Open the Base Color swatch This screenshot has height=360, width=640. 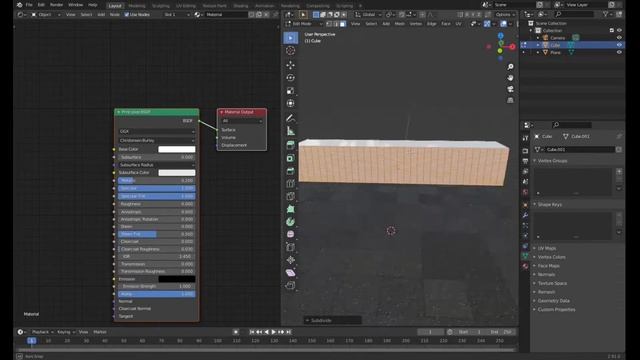177,149
